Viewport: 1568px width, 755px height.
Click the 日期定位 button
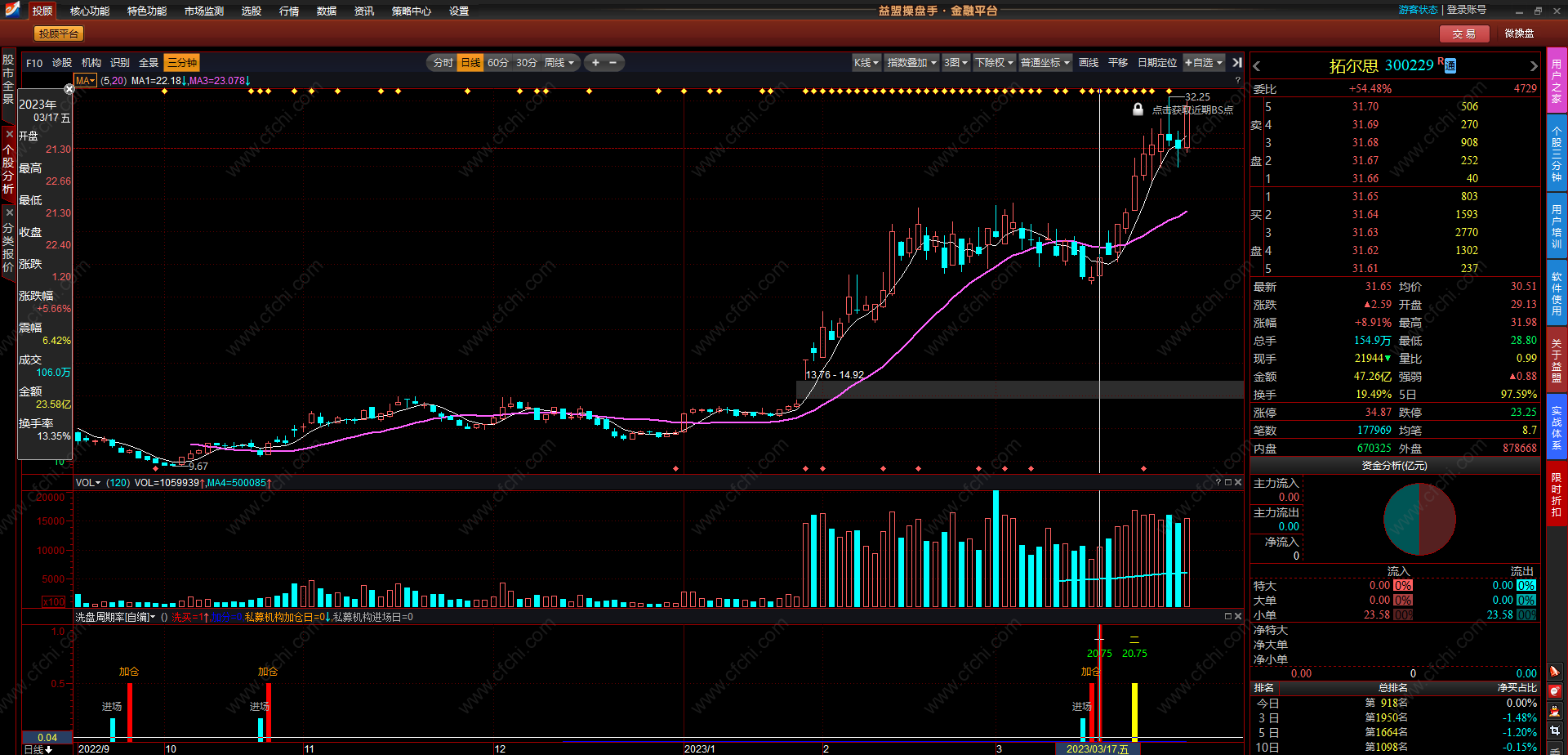point(1157,62)
